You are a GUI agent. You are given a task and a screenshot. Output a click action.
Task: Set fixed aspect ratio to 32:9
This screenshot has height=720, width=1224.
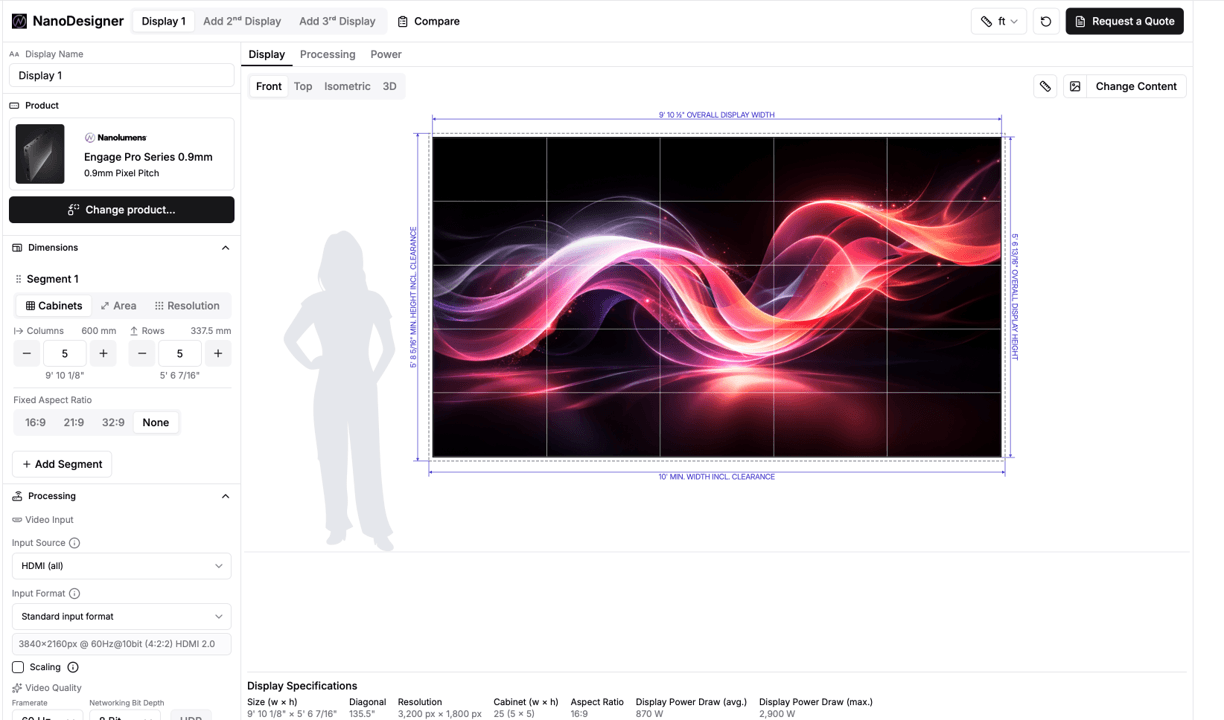click(x=113, y=422)
